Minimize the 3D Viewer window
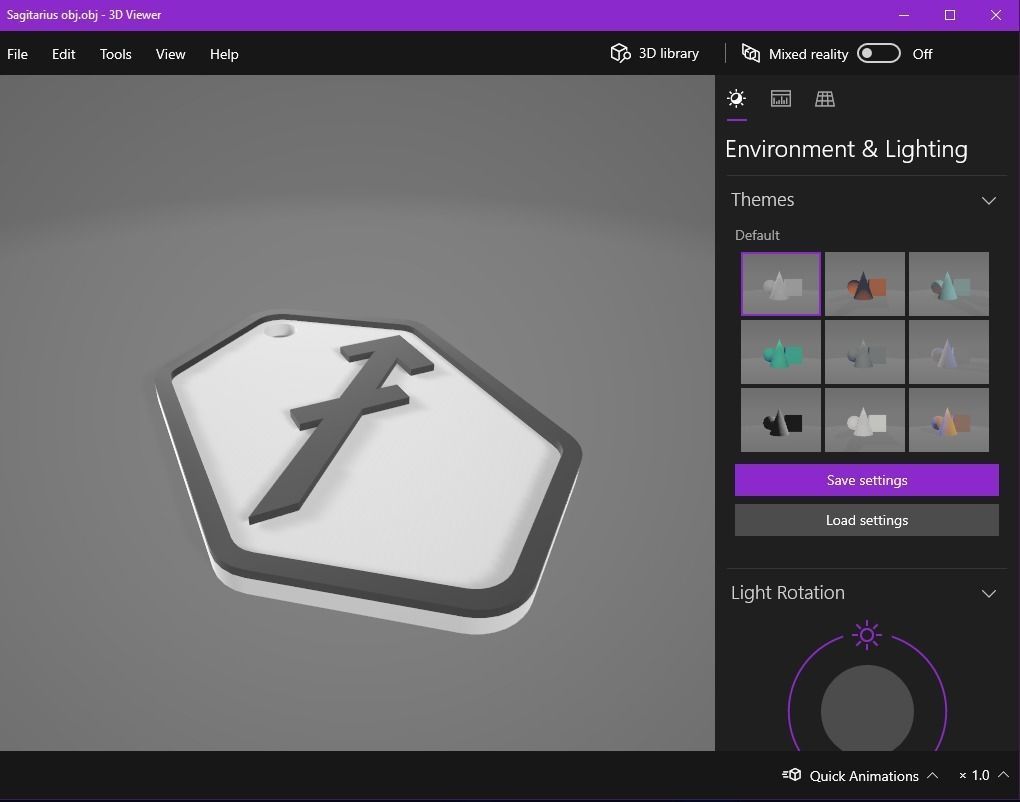Screen dimensions: 1020x802 point(904,15)
